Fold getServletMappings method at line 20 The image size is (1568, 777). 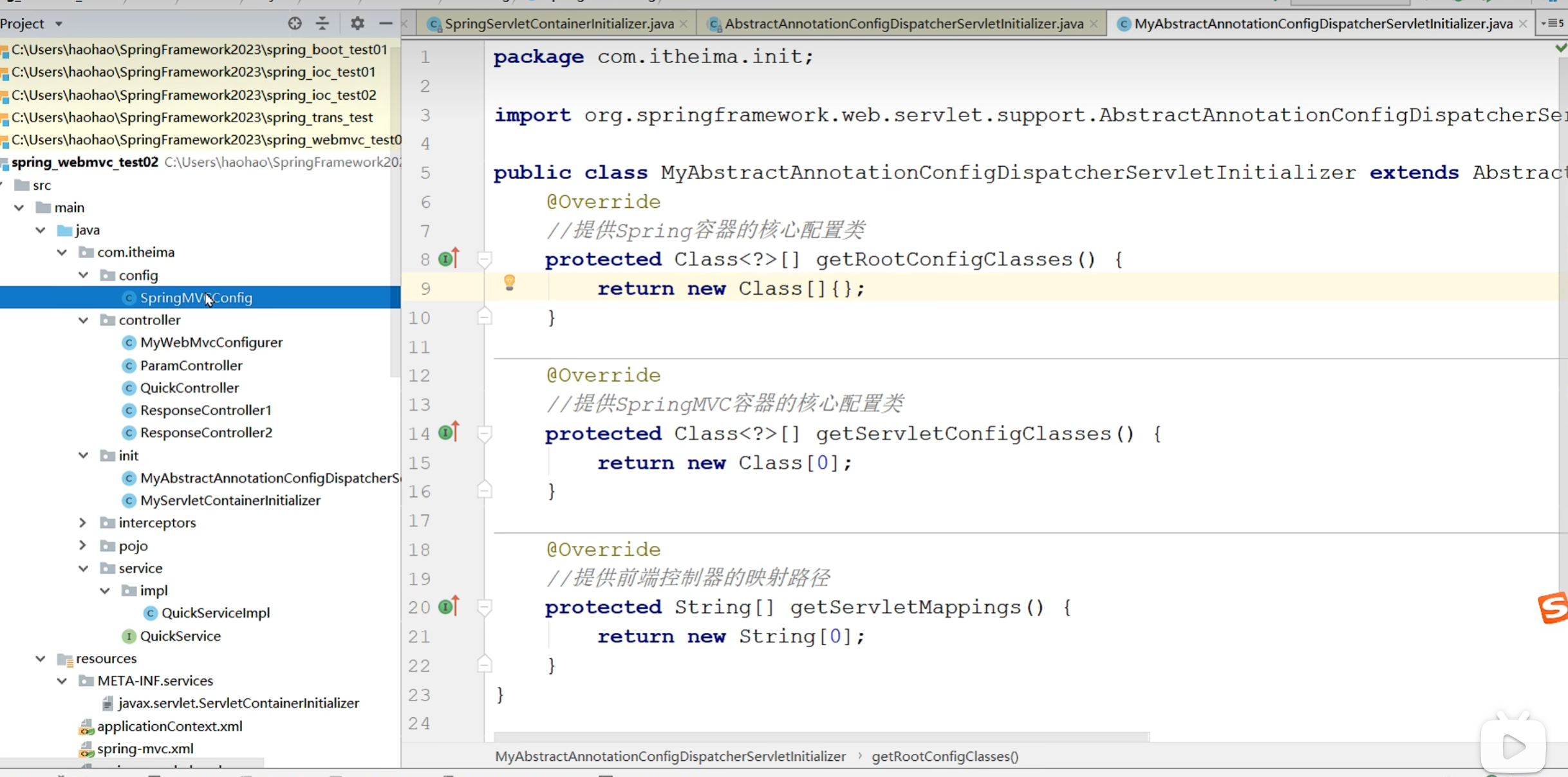click(485, 607)
